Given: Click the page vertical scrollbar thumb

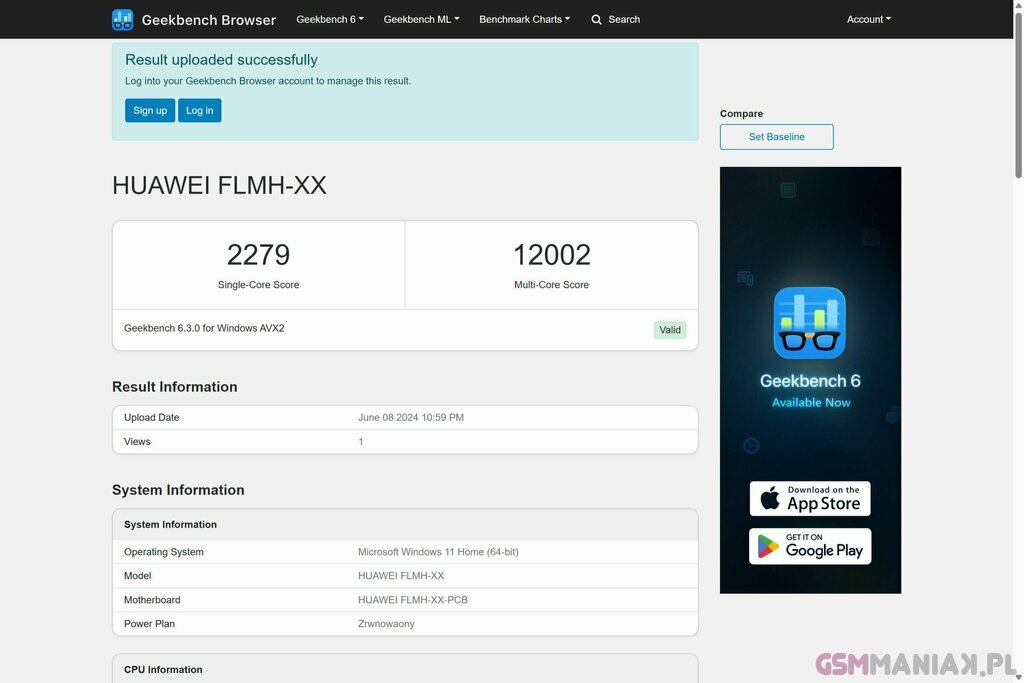Looking at the screenshot, I should tap(1018, 95).
